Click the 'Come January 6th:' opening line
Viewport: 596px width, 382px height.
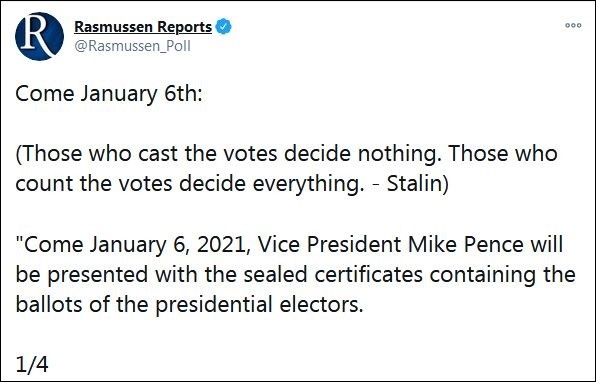pyautogui.click(x=109, y=94)
